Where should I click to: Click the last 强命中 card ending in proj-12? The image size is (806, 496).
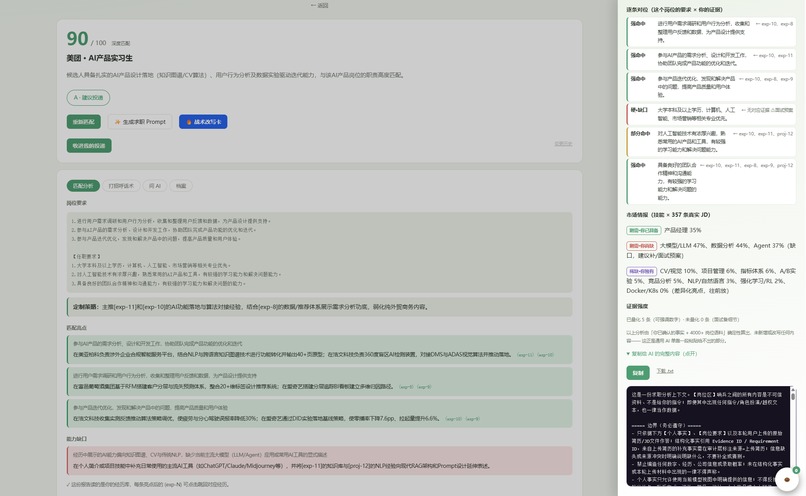[711, 181]
